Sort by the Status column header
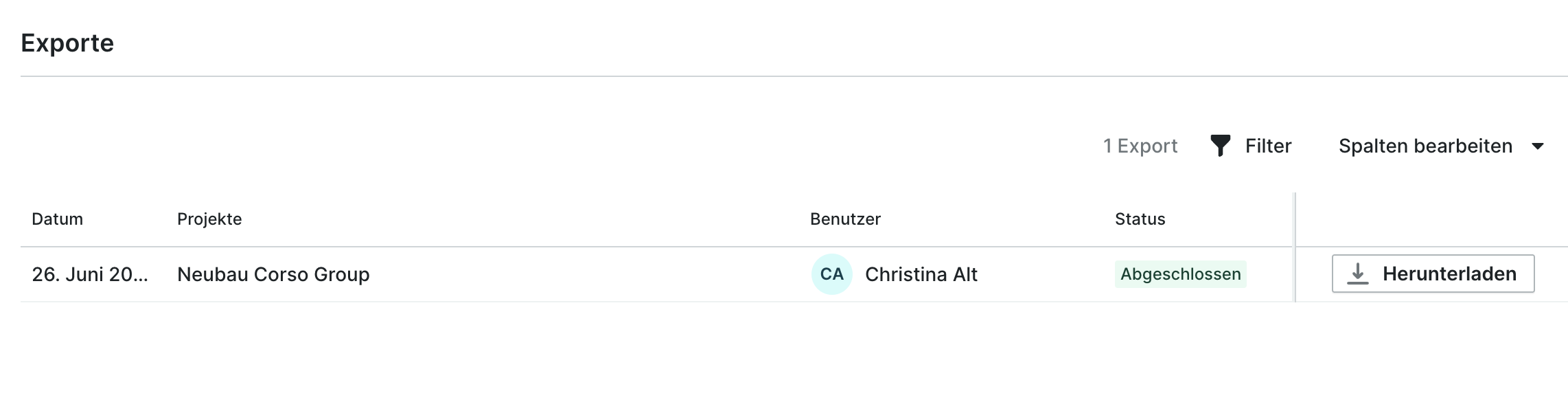This screenshot has width=1568, height=400. (1140, 219)
